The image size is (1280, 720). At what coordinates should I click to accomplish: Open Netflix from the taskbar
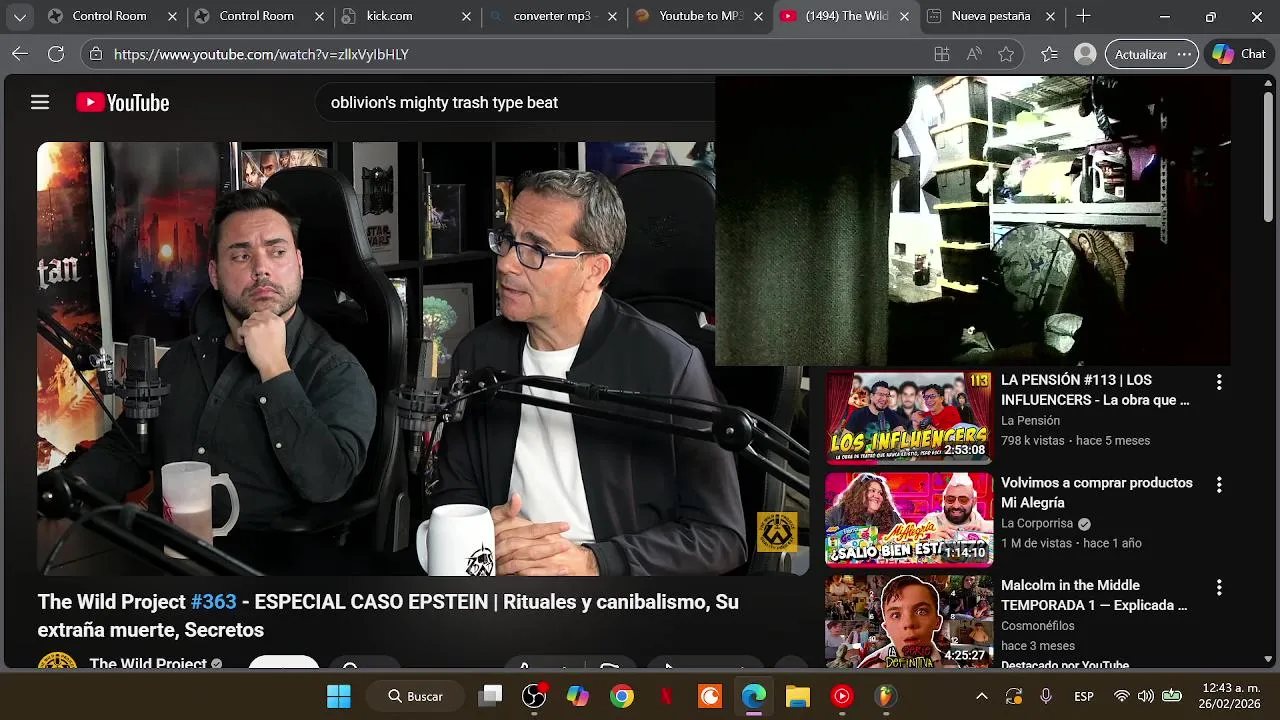[666, 696]
